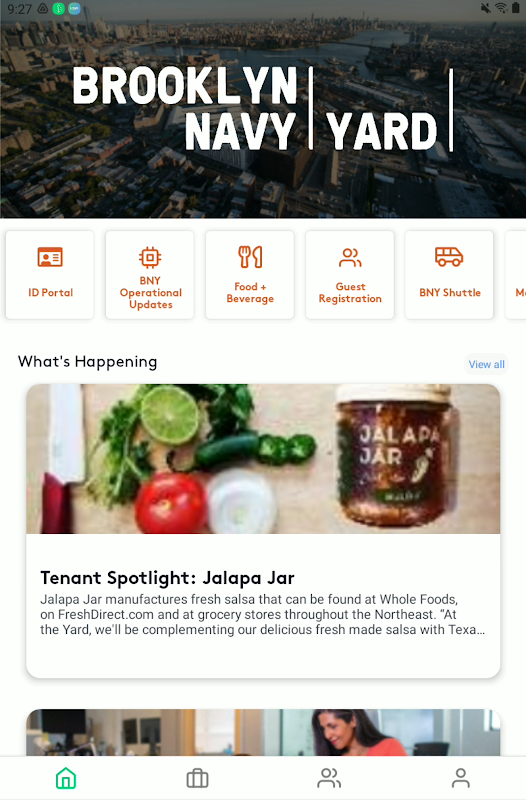Tap the Guest Registration label text
The height and width of the screenshot is (800, 526).
(x=350, y=292)
